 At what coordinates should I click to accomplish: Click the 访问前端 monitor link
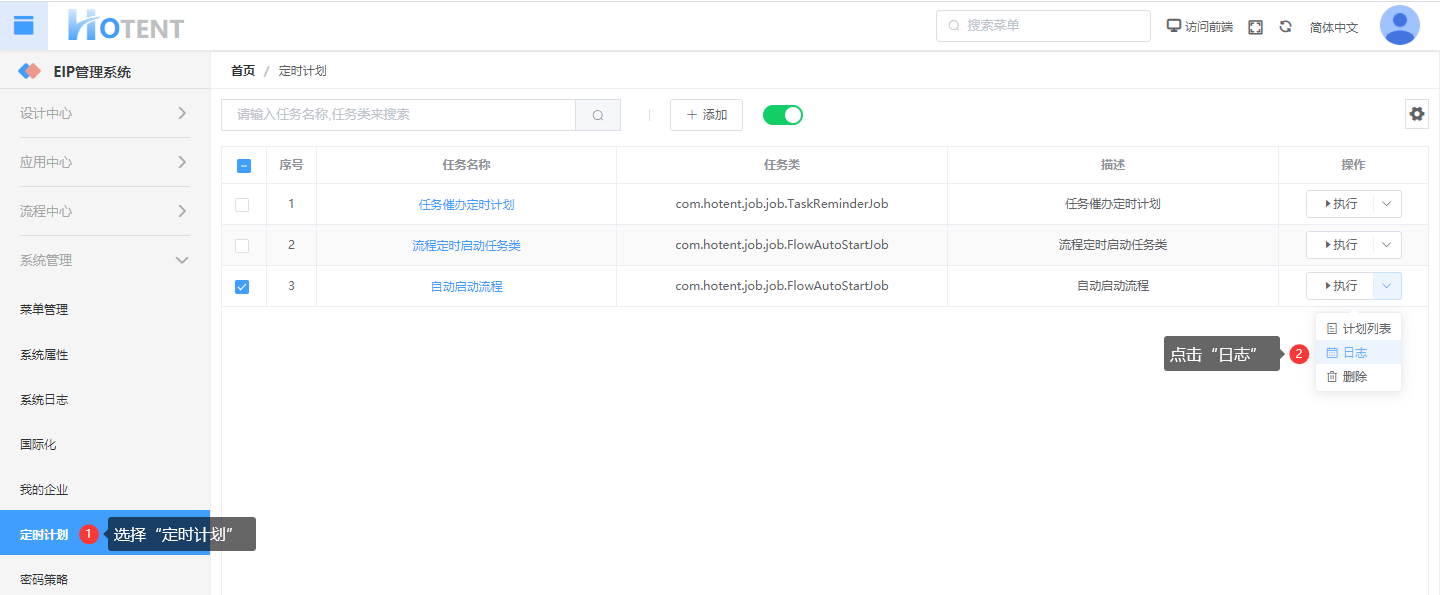(x=1199, y=27)
